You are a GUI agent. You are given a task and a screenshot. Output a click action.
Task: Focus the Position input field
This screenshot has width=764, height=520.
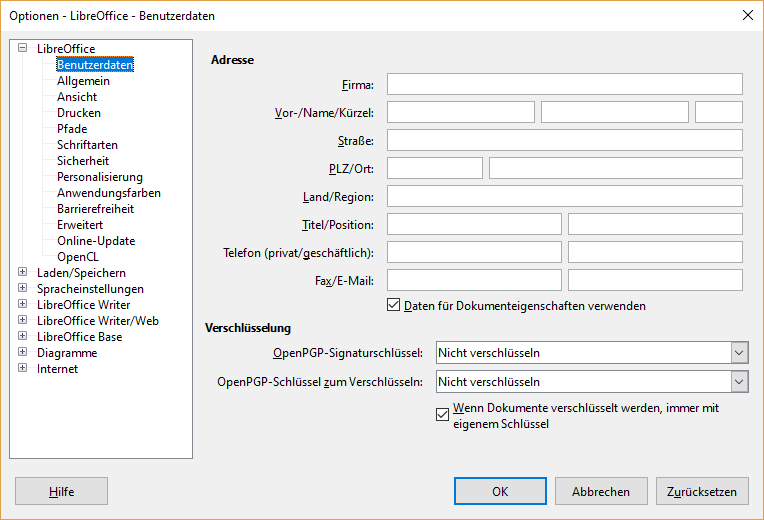click(655, 224)
